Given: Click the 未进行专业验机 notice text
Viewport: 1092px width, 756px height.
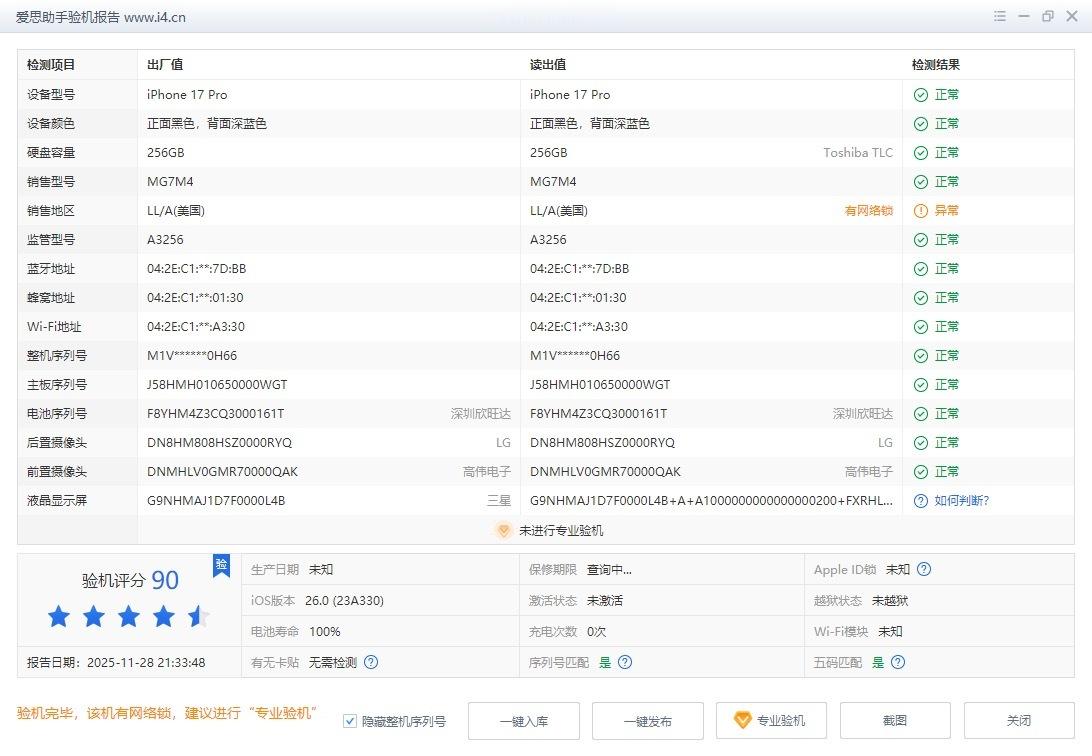Looking at the screenshot, I should click(561, 530).
